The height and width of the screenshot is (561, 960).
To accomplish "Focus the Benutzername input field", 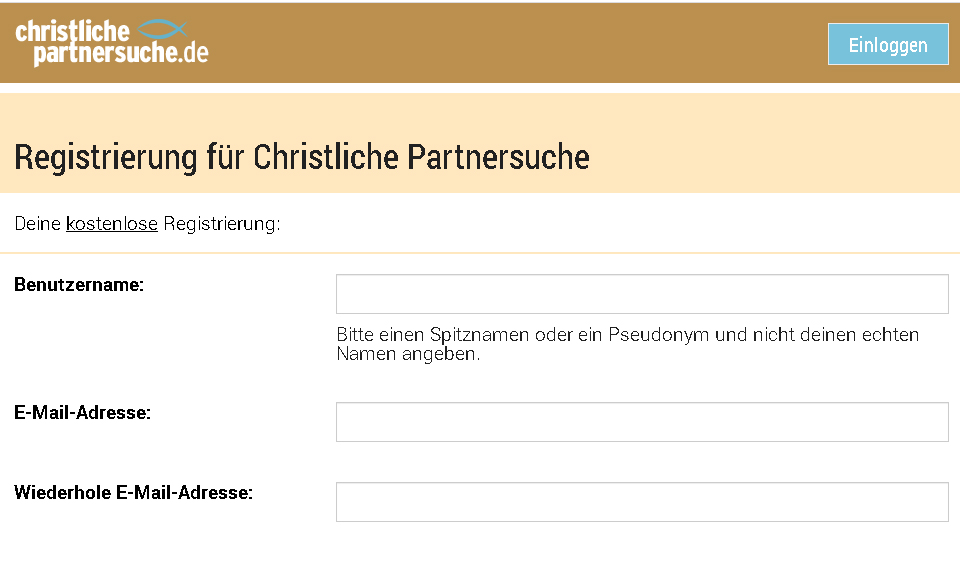I will (641, 294).
